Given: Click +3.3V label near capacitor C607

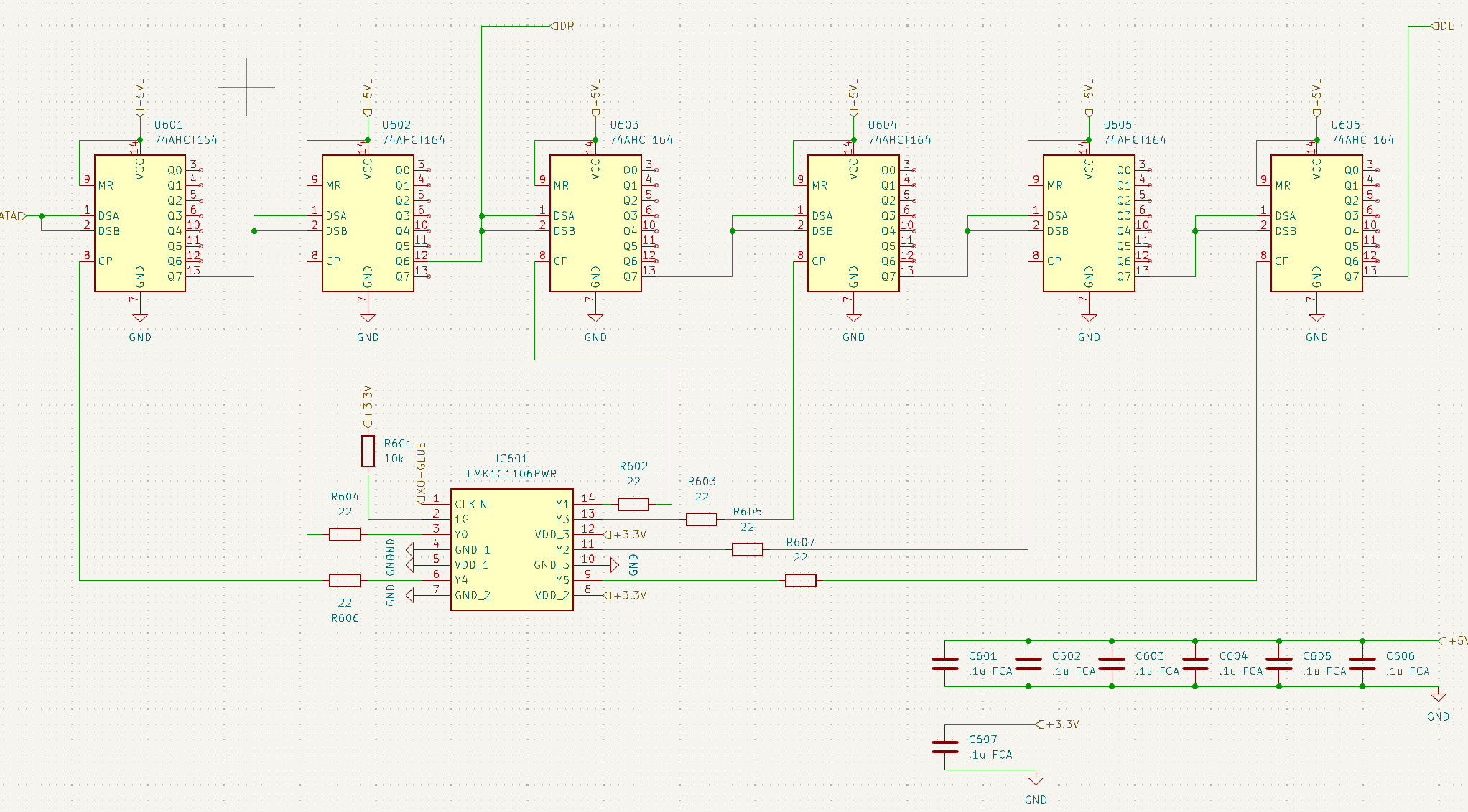Looking at the screenshot, I should 1058,724.
